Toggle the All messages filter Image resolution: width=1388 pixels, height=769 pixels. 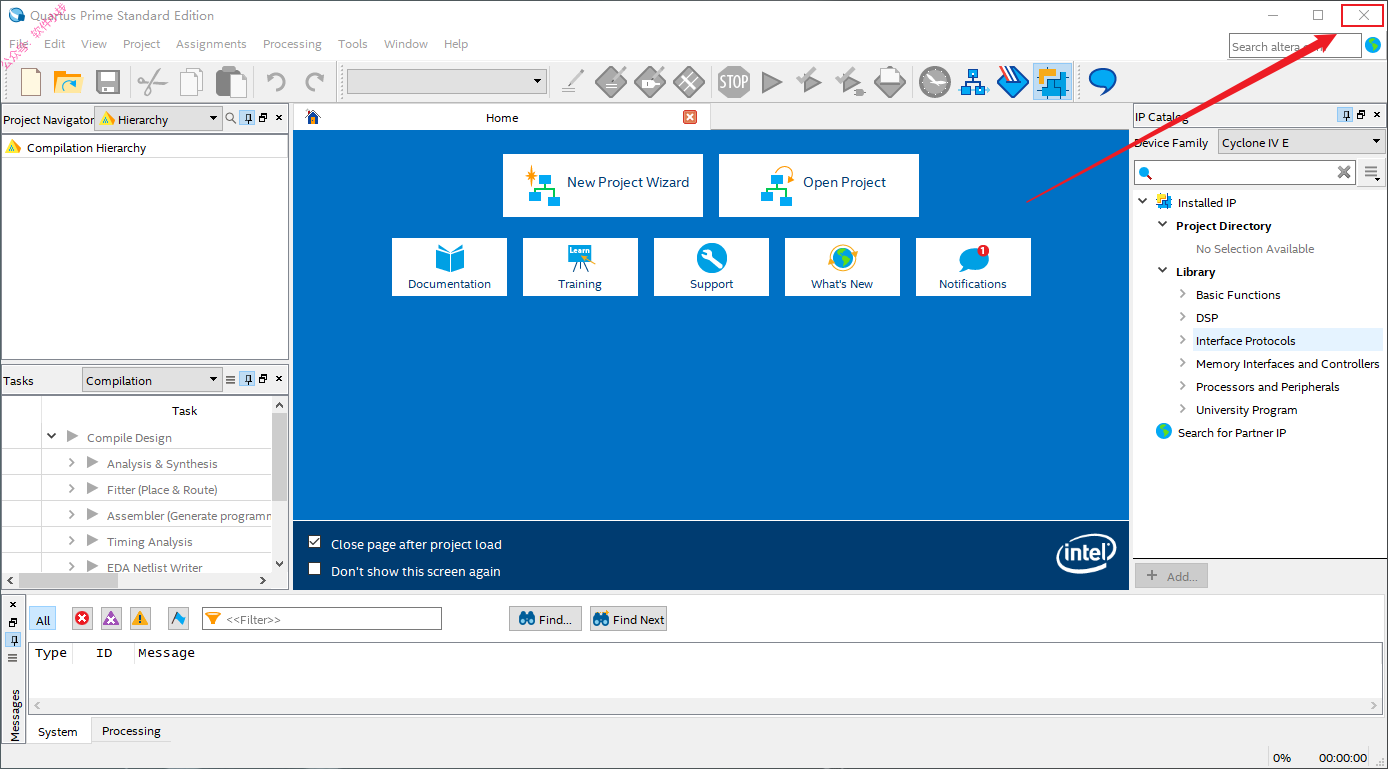(x=43, y=620)
